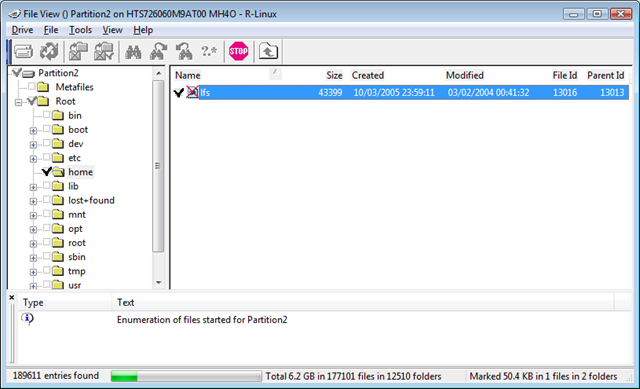Click the tree scrollbar down arrow
Image resolution: width=640 pixels, height=389 pixels.
pos(158,282)
